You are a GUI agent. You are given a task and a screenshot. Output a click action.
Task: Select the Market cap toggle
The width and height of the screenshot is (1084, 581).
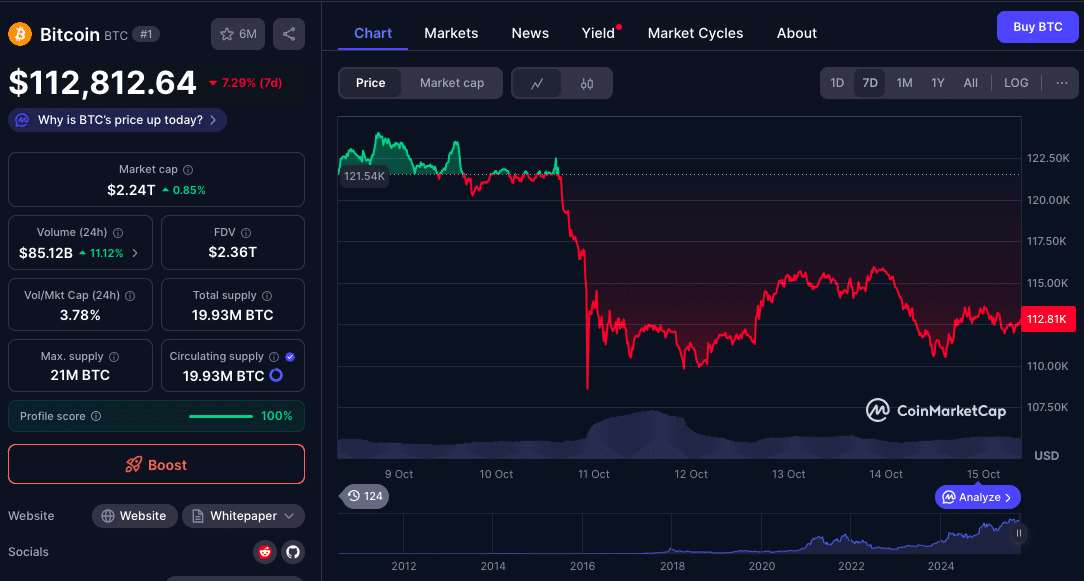click(452, 83)
